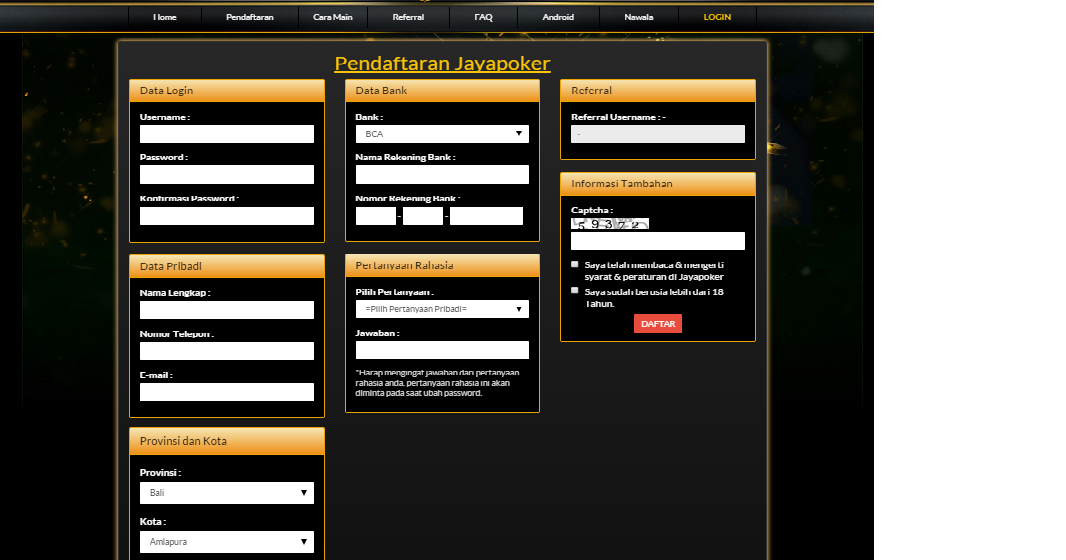Click the Pertanyaan Rahasia section header
Viewport: 1066px width, 560px height.
[442, 266]
